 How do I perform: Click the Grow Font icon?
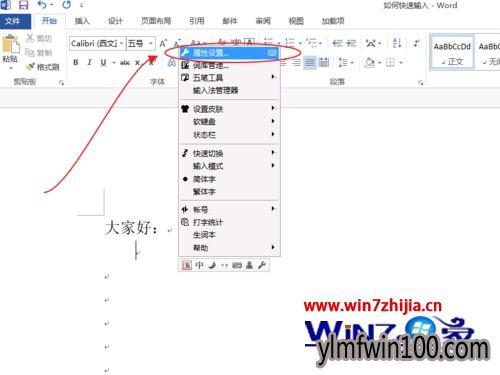(x=163, y=43)
